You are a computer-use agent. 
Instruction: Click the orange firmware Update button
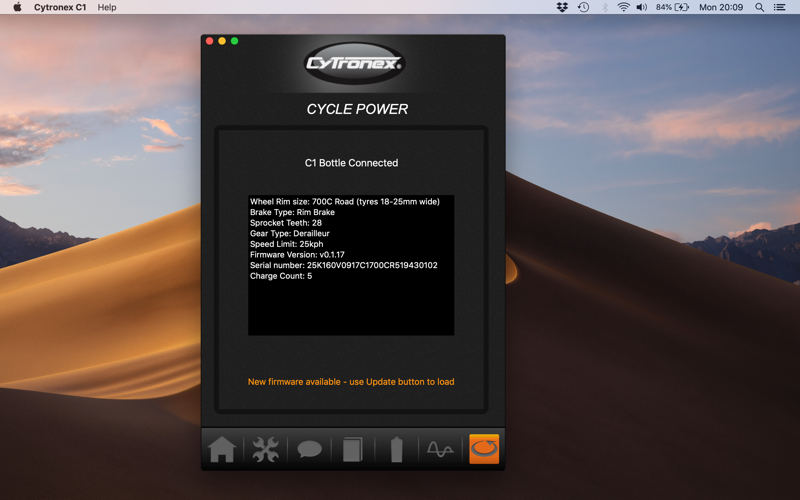pos(484,449)
